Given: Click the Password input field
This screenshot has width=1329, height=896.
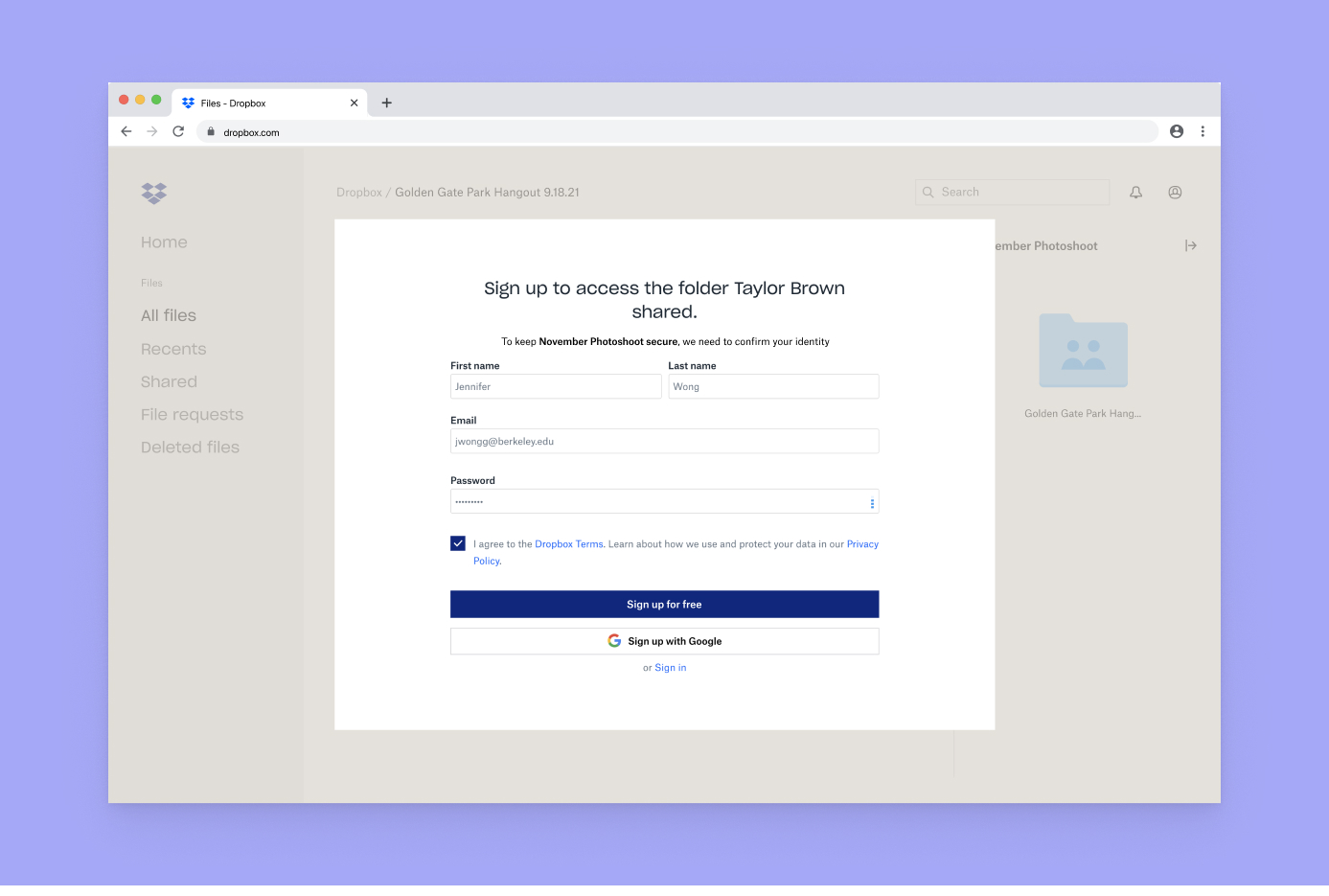Looking at the screenshot, I should pyautogui.click(x=665, y=501).
